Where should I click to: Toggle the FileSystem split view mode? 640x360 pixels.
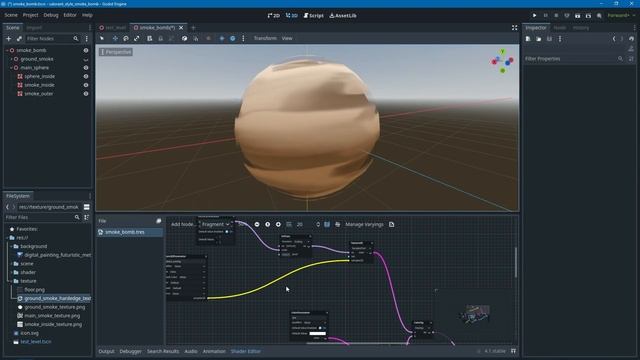[x=87, y=207]
